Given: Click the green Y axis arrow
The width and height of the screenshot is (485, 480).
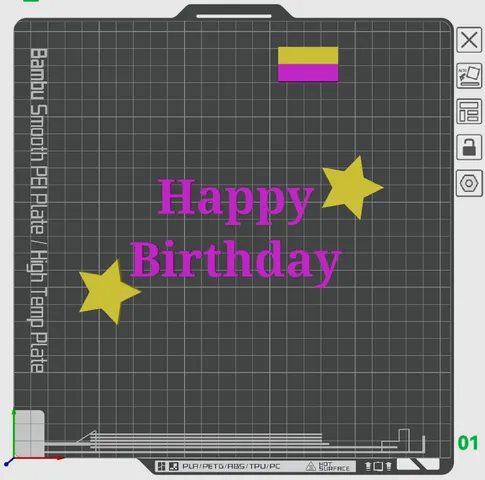Looking at the screenshot, I should 14,432.
